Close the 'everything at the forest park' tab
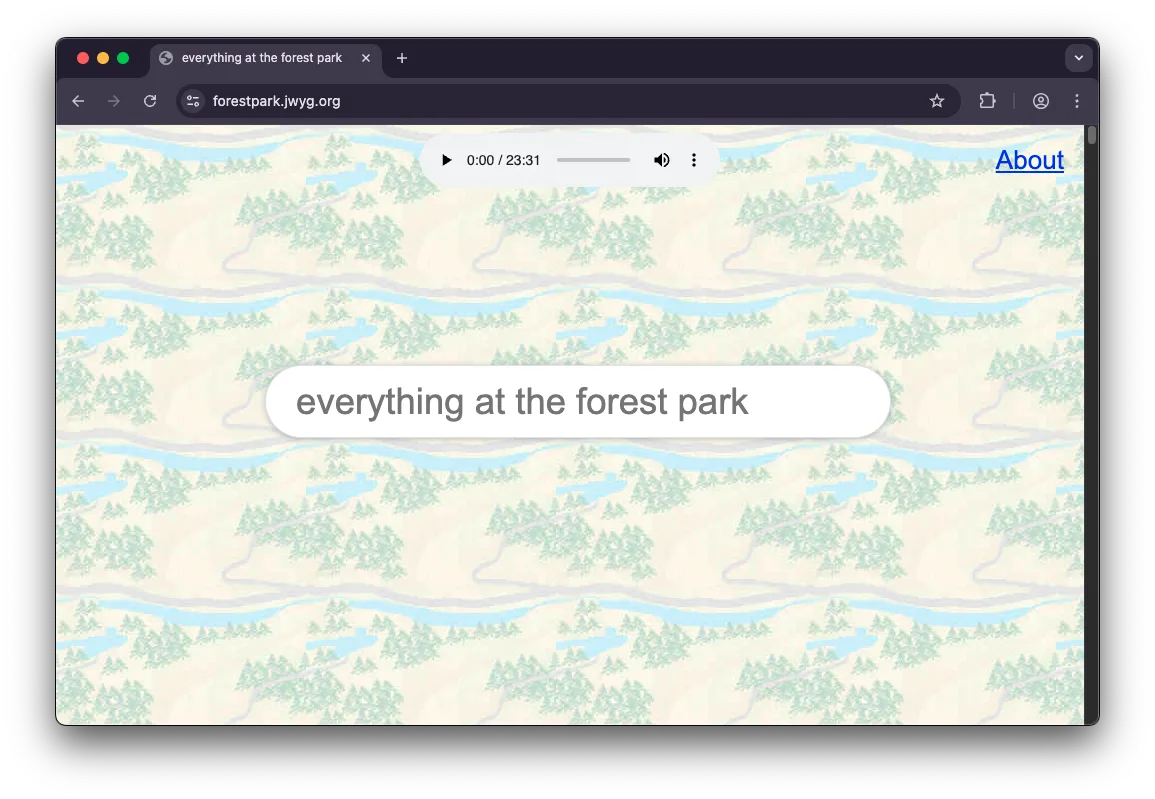Viewport: 1155px width, 799px height. pos(366,58)
